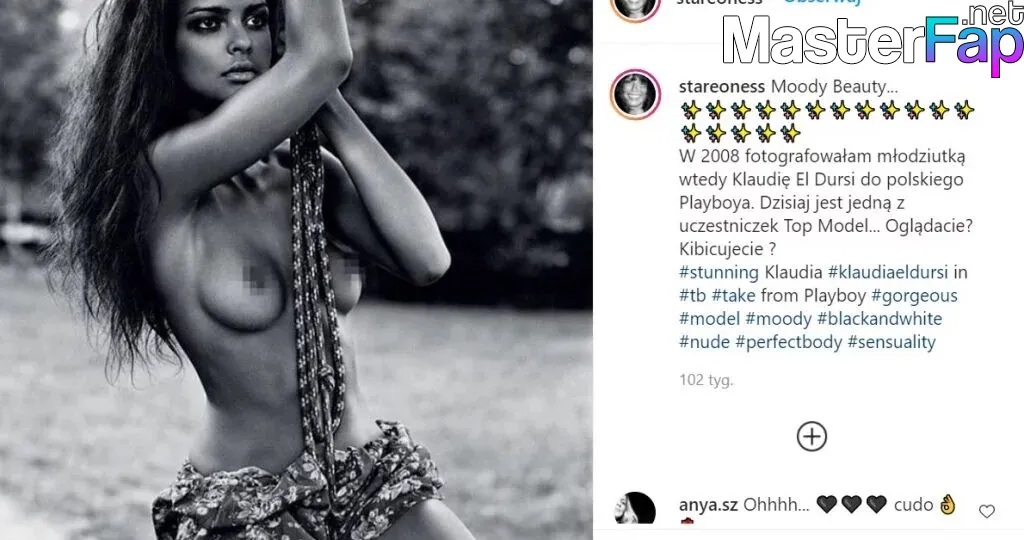Open the #blackandwhite hashtag
Screen dimensions: 1024x540
coord(880,319)
